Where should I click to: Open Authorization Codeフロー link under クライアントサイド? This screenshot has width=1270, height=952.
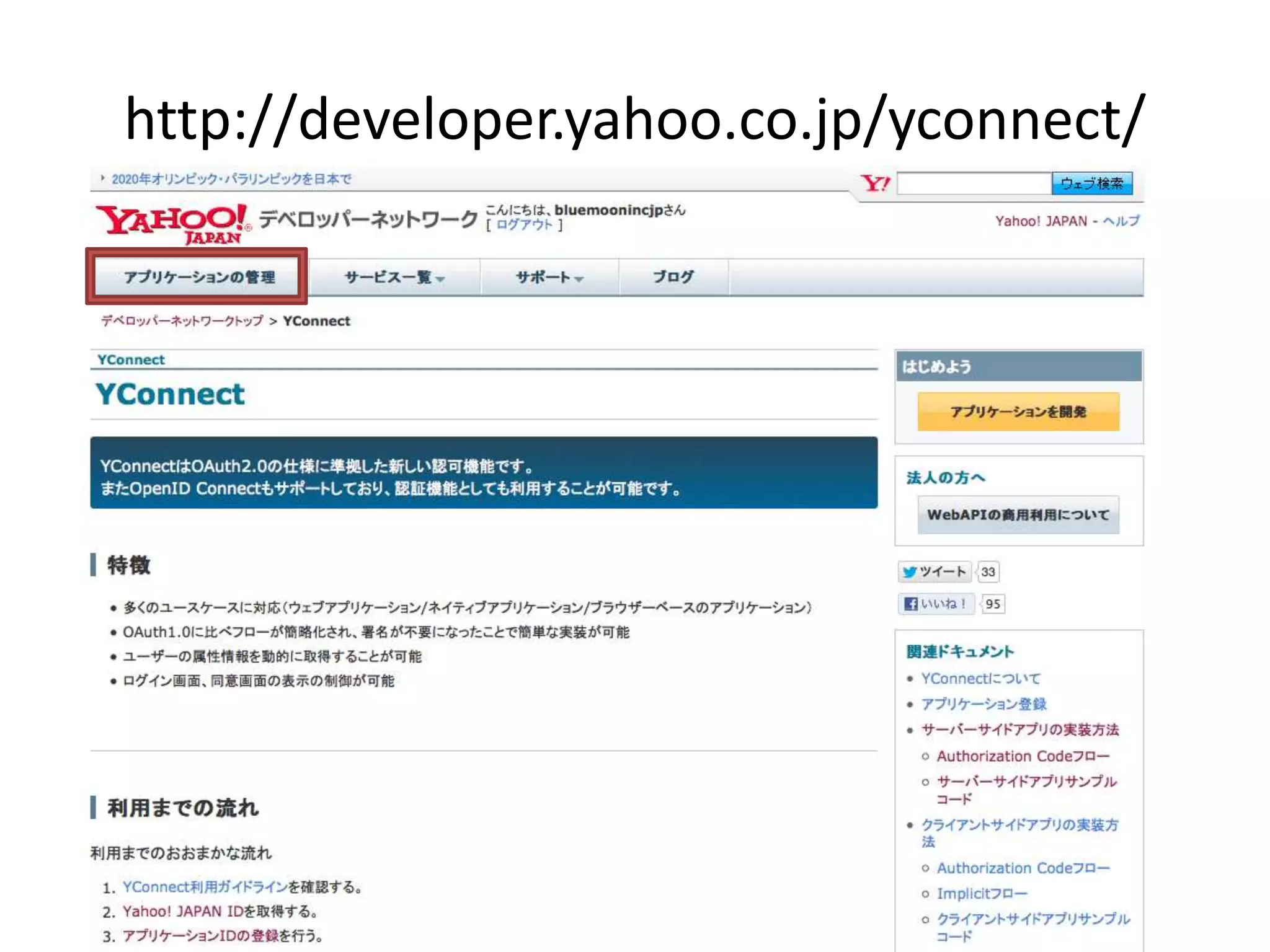(x=1023, y=868)
